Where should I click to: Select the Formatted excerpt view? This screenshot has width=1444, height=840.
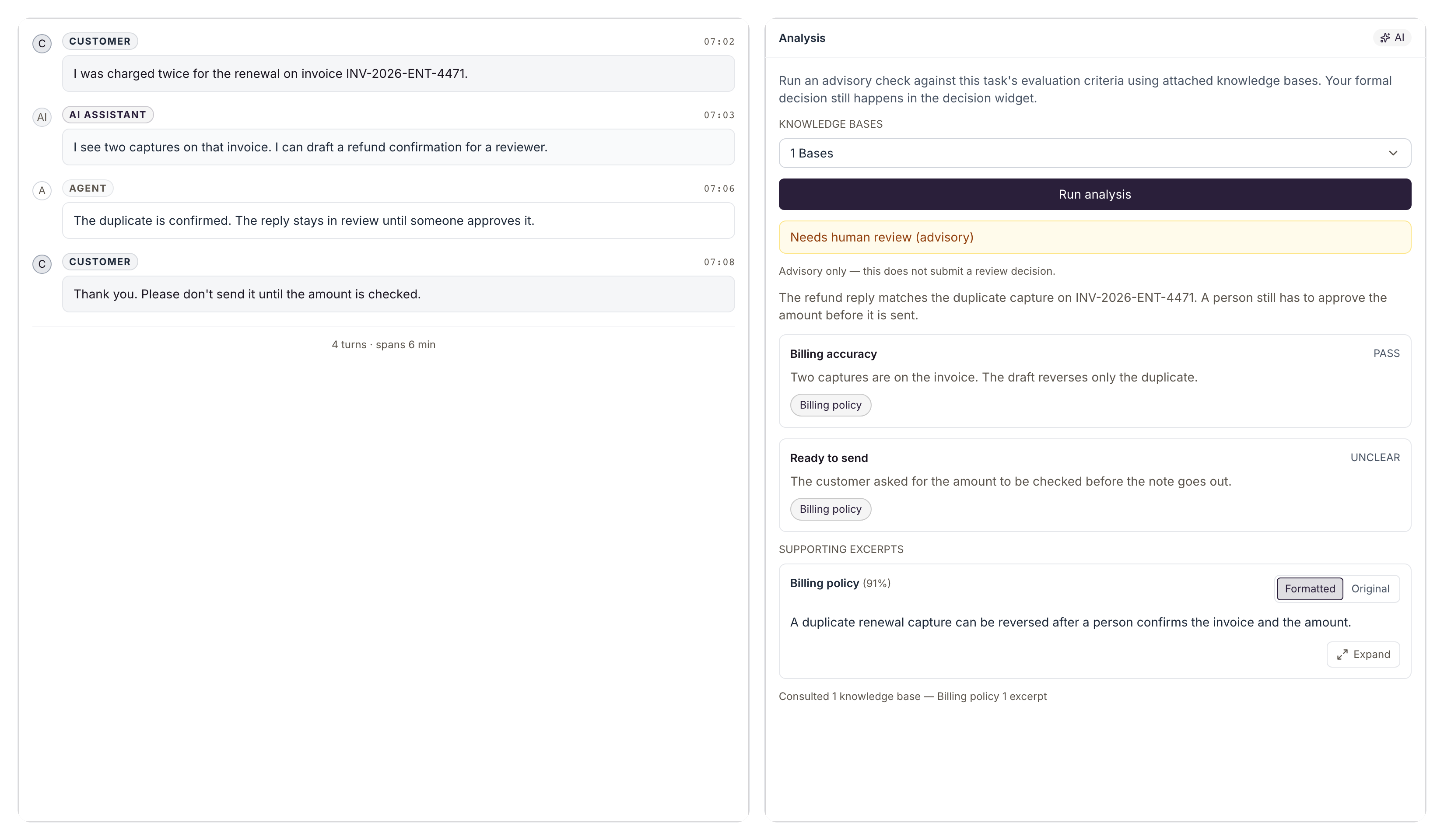[1309, 588]
